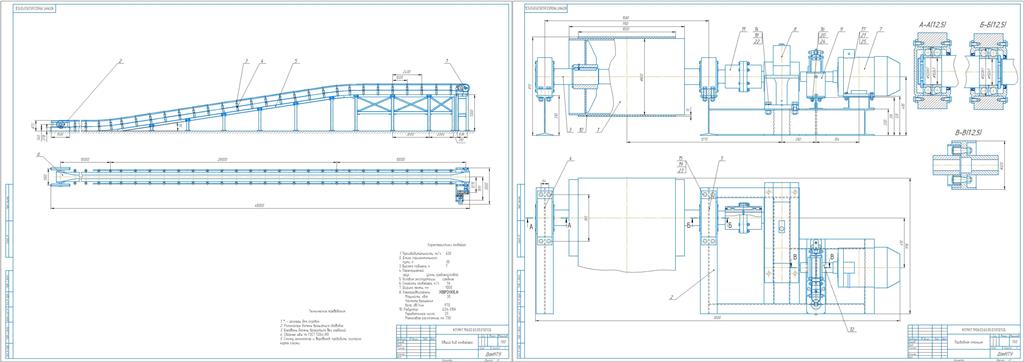1024x362 pixels.
Task: Select the 48000 overall length dimension
Action: [259, 206]
